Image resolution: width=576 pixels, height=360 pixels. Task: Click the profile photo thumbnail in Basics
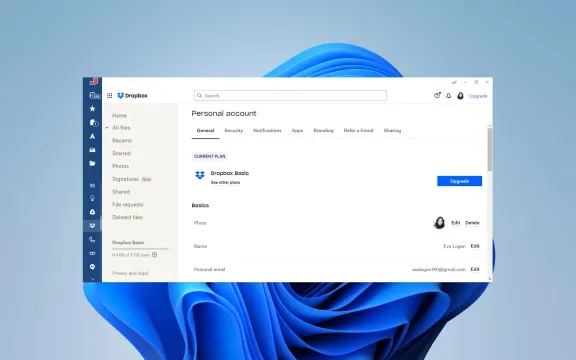pyautogui.click(x=439, y=223)
